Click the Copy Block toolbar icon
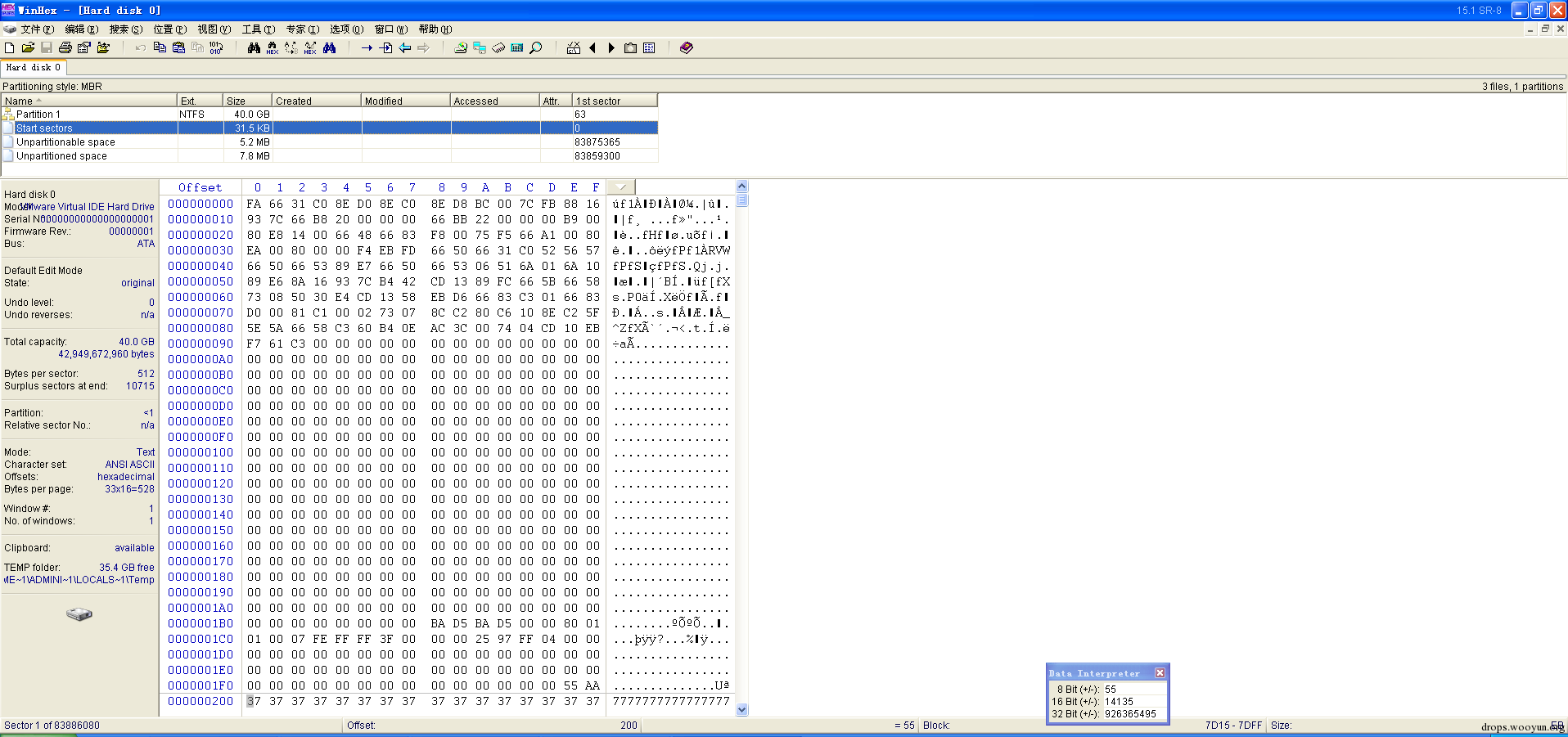The image size is (1568, 737). tap(160, 48)
